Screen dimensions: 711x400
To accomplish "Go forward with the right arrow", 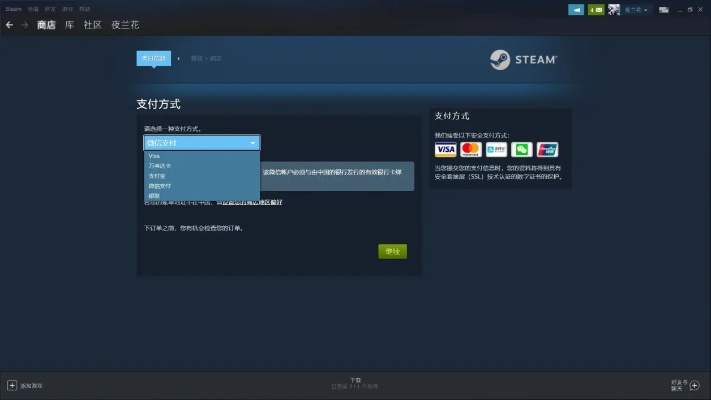I will tap(25, 25).
